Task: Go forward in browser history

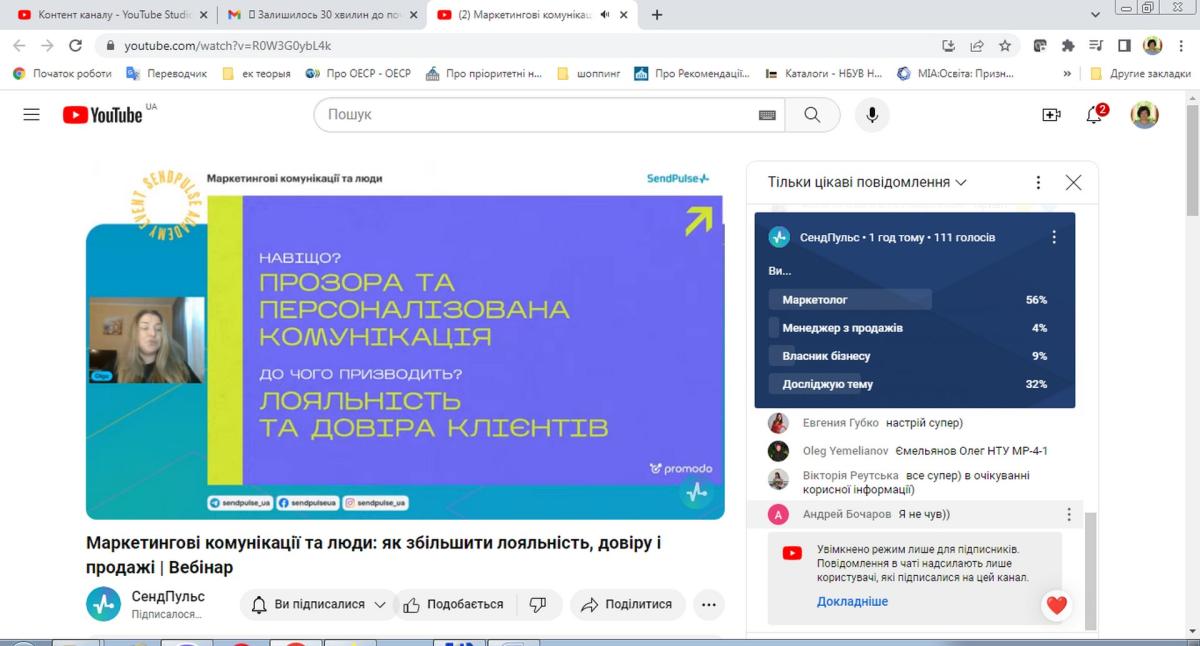Action: 47,45
